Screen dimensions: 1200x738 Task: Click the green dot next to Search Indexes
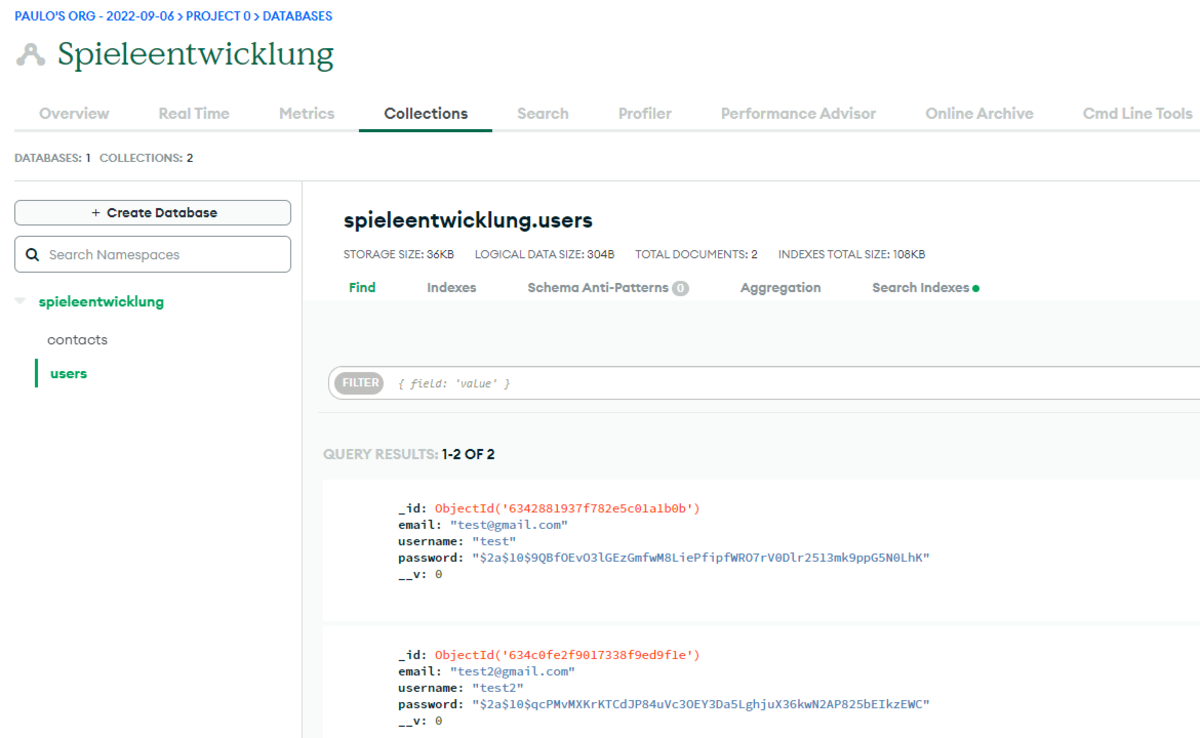(x=976, y=288)
